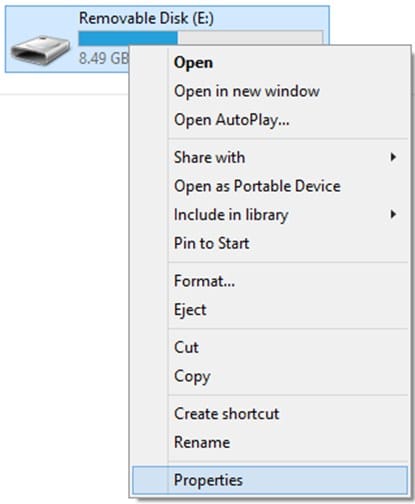
Task: Click the 8.49 GB free space text
Action: [x=104, y=58]
